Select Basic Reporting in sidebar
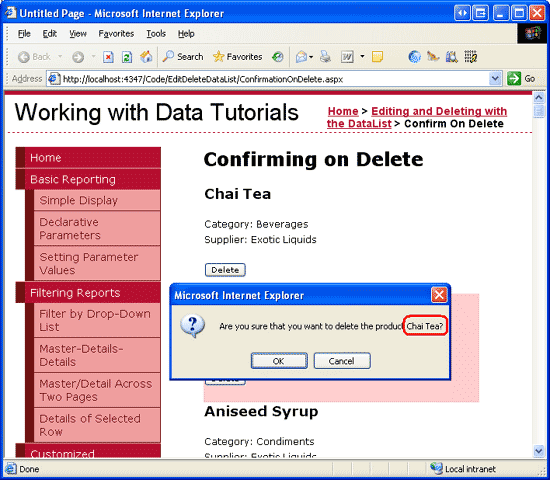 point(88,179)
